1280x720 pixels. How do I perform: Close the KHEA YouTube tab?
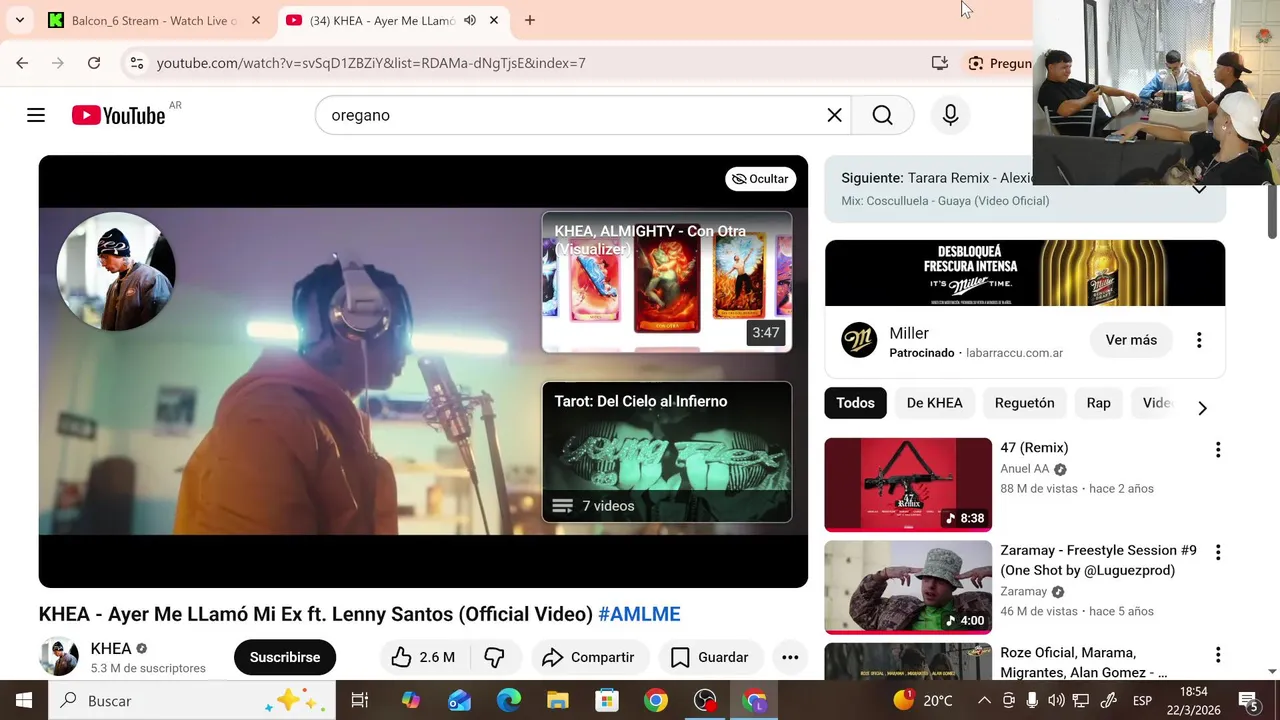pyautogui.click(x=494, y=20)
